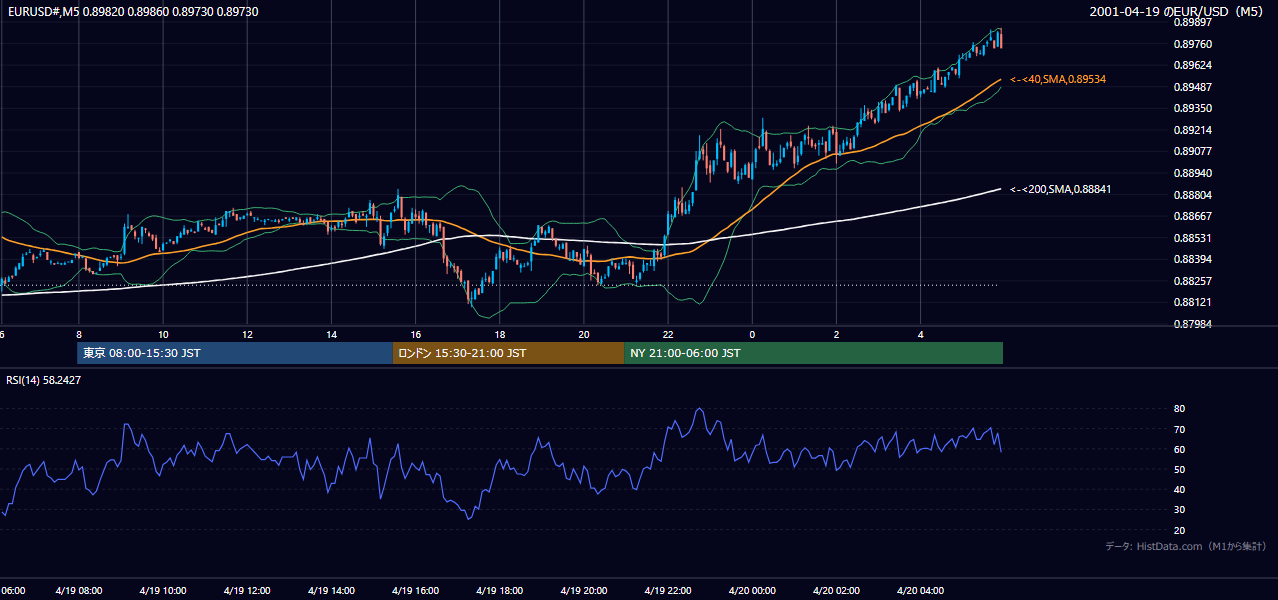The height and width of the screenshot is (600, 1278).
Task: Click the 4/19 22:00 bottom time label
Action: click(x=668, y=590)
